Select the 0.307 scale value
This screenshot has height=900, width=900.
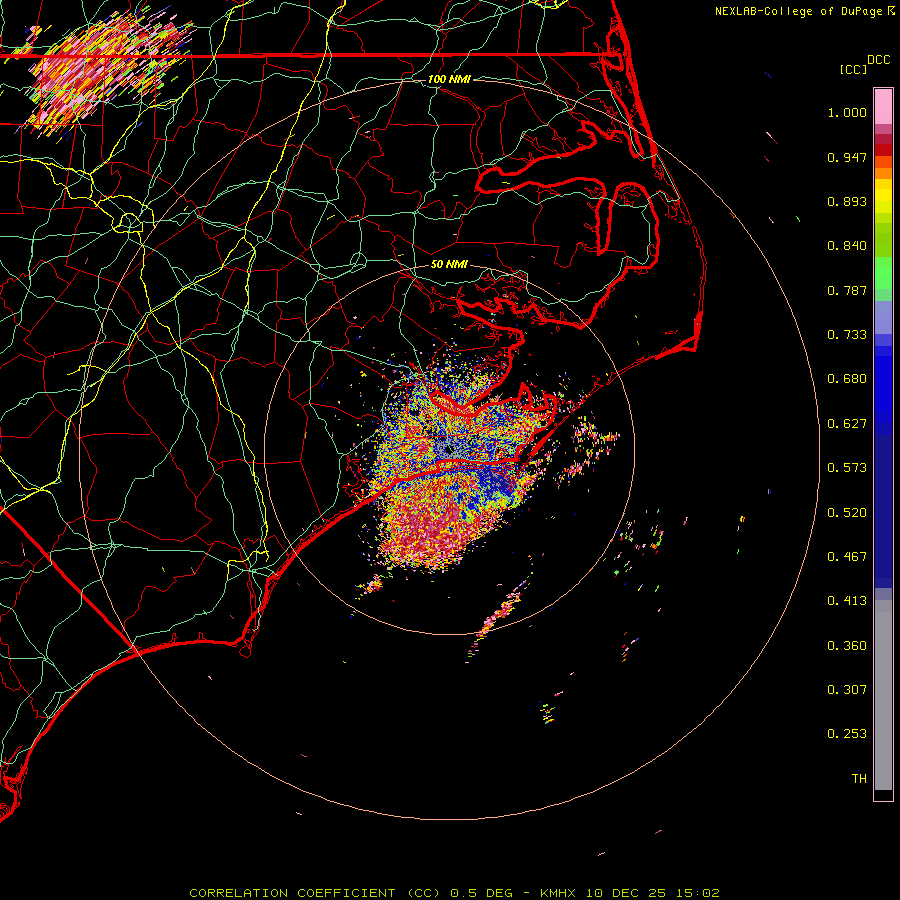tap(847, 690)
